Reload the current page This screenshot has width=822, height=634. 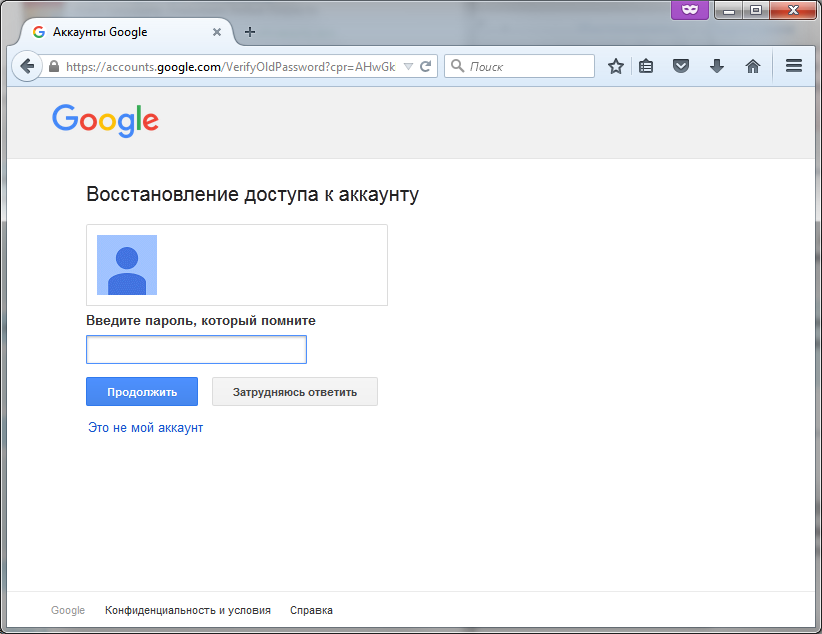424,65
